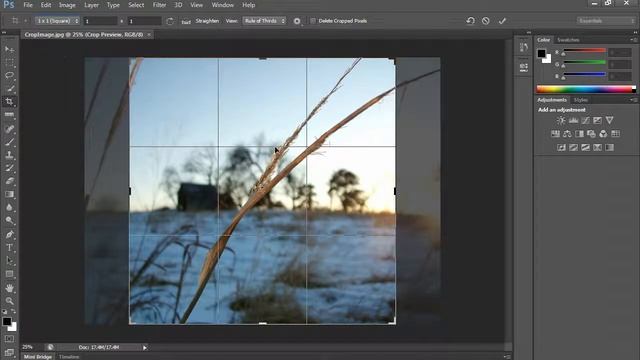
Task: Switch to the Swatches tab
Action: pos(568,40)
